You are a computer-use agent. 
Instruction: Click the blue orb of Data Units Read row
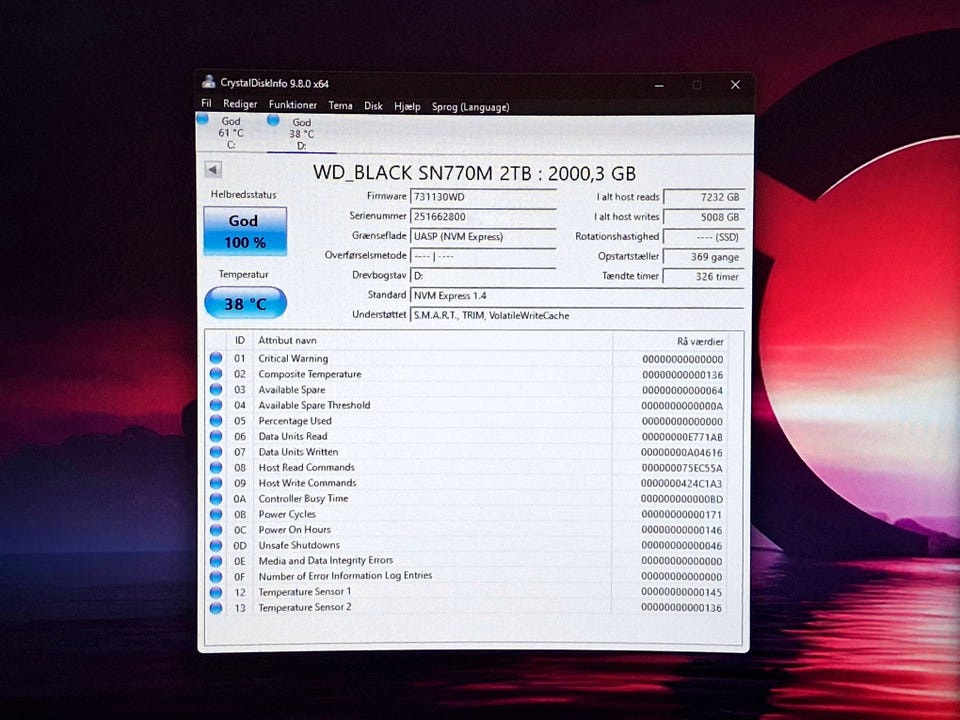216,436
